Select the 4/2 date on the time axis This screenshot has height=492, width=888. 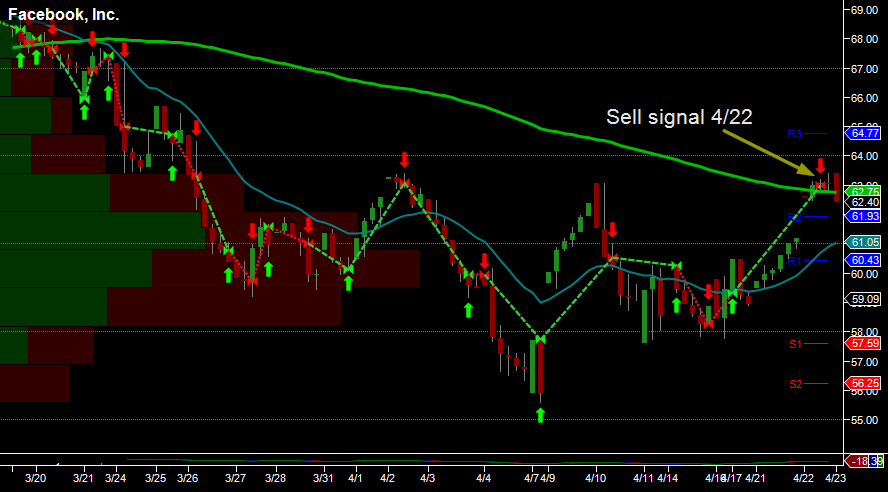pos(387,478)
